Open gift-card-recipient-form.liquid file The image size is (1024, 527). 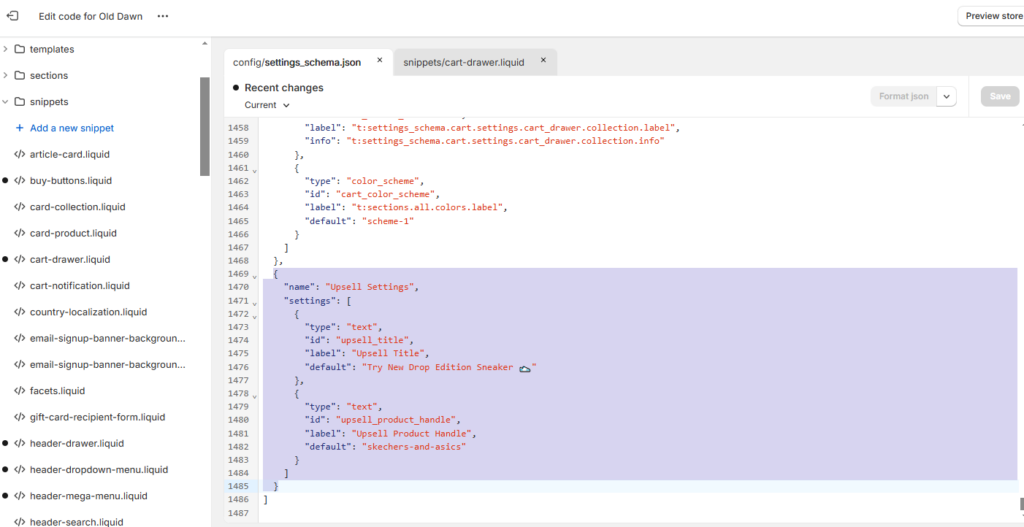pos(97,417)
